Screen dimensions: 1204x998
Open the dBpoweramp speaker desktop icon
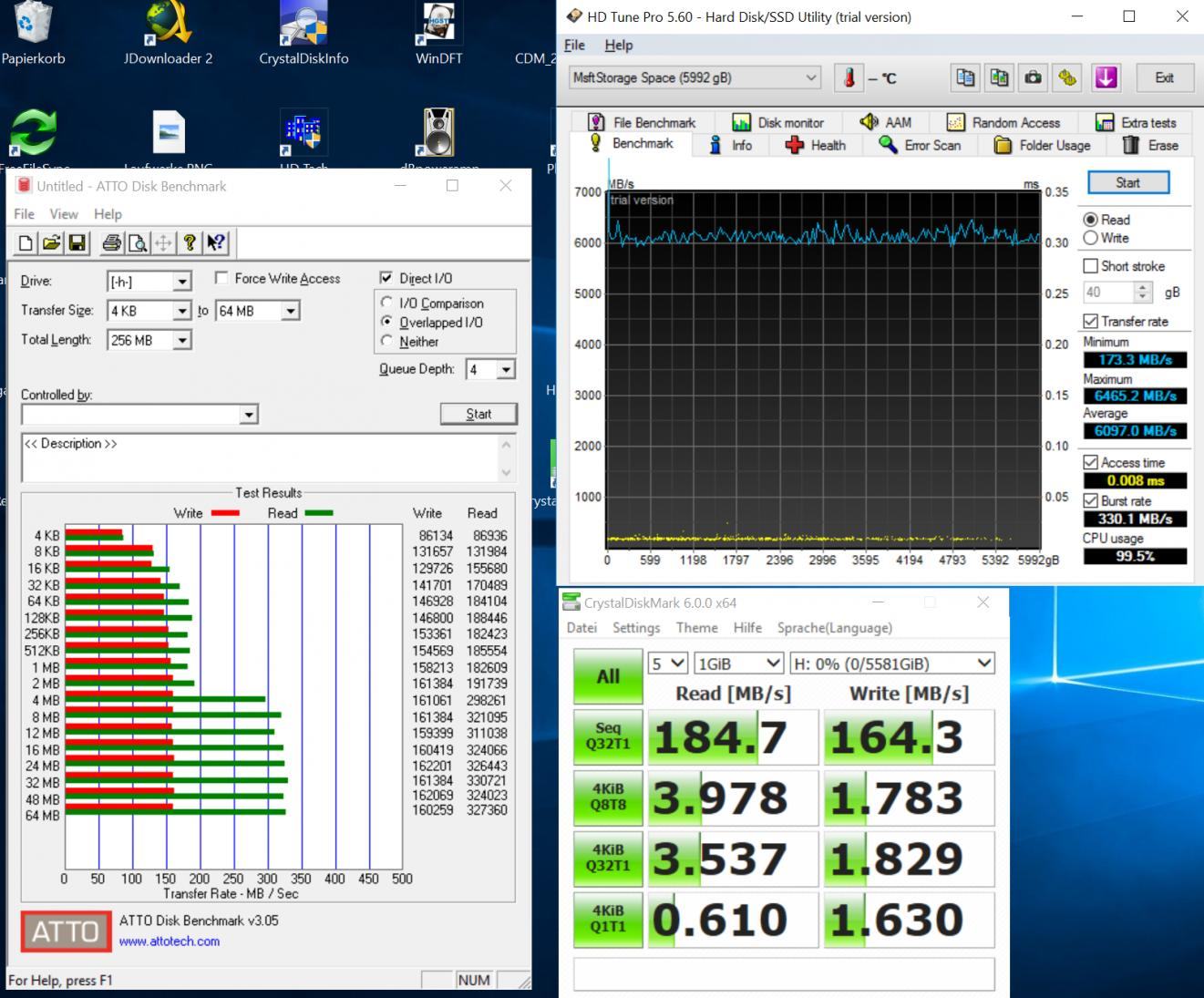pos(438,133)
